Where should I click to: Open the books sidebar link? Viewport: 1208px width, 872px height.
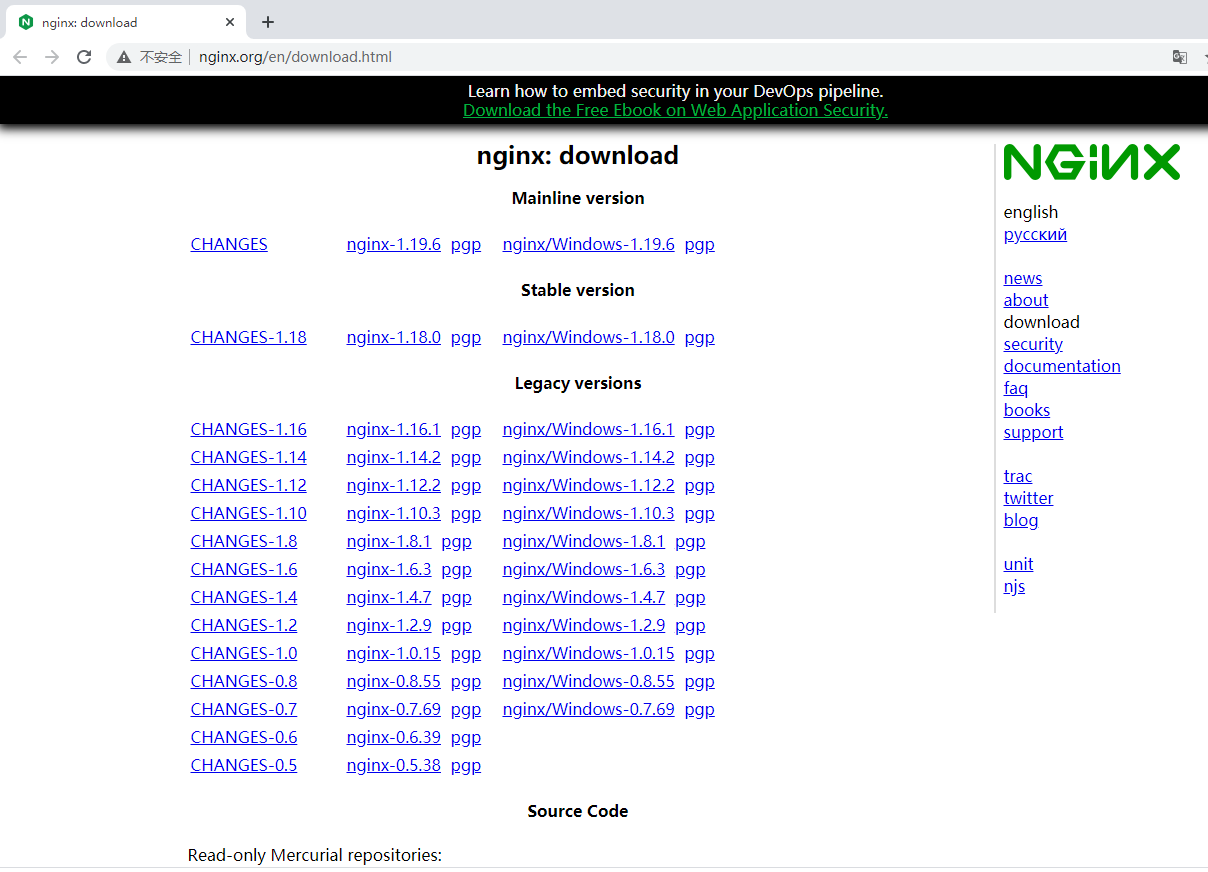1026,410
